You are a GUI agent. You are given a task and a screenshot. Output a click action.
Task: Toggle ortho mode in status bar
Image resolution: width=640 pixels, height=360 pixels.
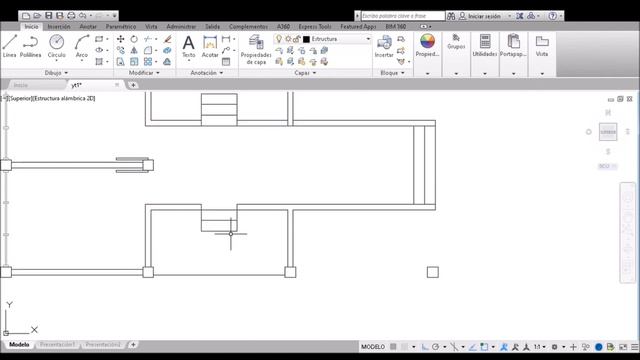coord(425,347)
